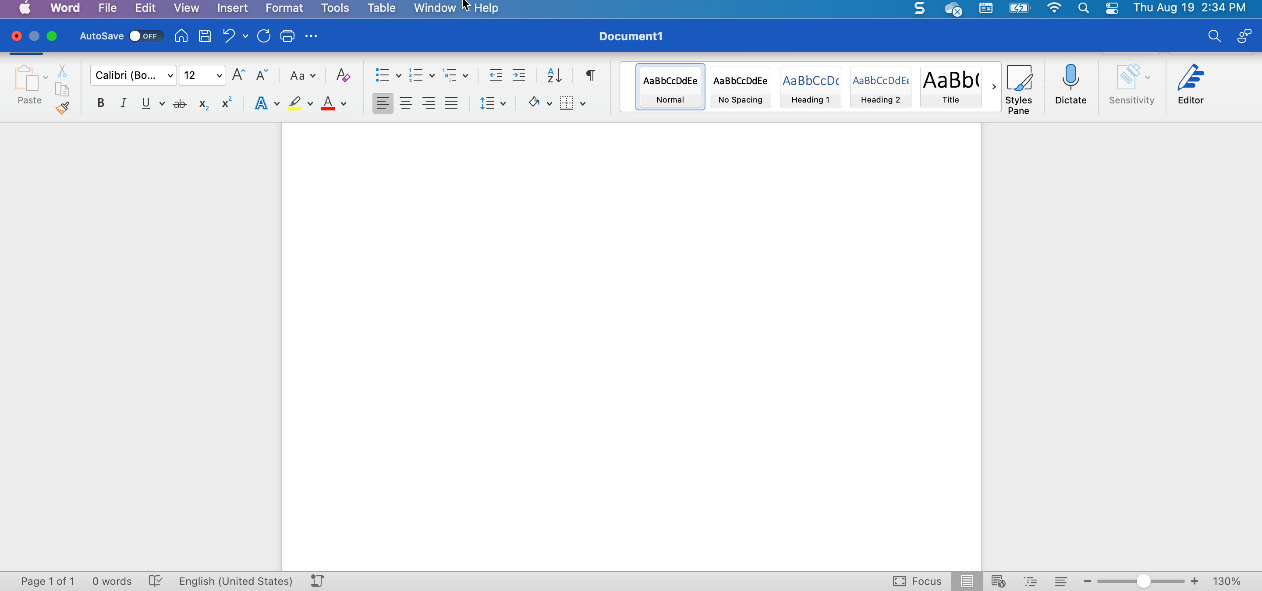Open the Apple menu
The height and width of the screenshot is (591, 1262).
(x=25, y=8)
